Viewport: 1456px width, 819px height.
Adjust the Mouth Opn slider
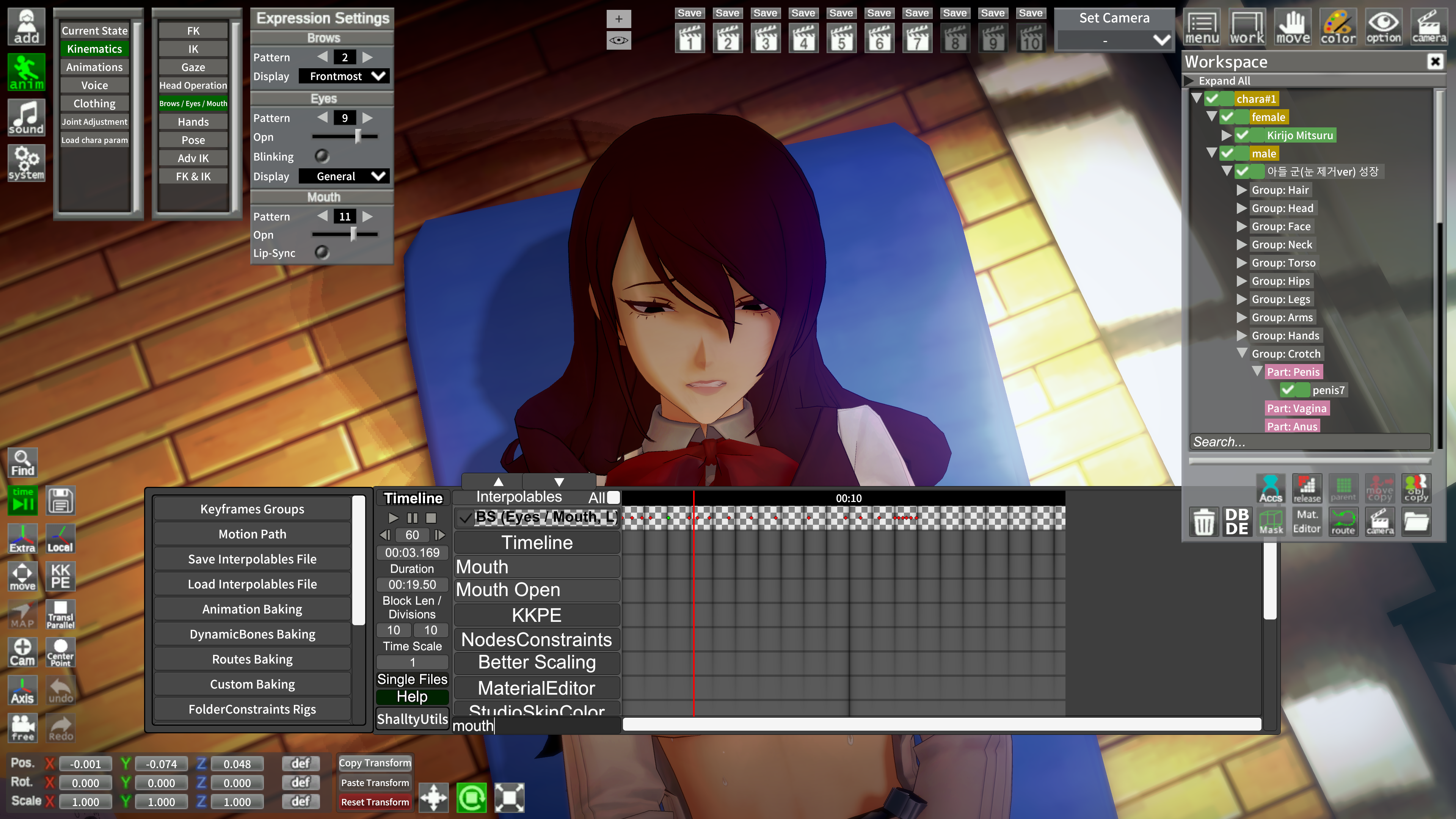tap(353, 234)
